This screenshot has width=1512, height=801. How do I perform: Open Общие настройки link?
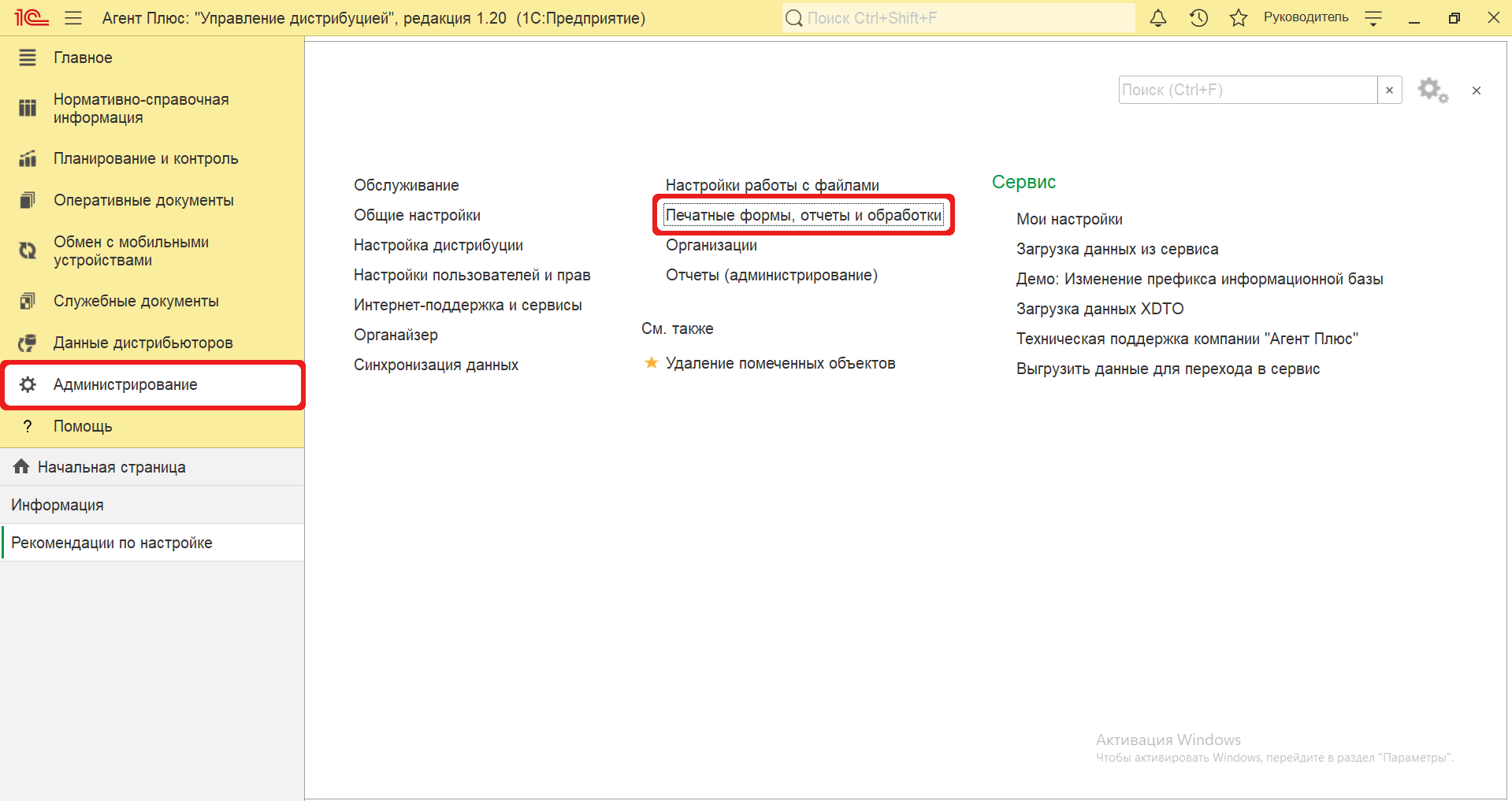(x=417, y=215)
